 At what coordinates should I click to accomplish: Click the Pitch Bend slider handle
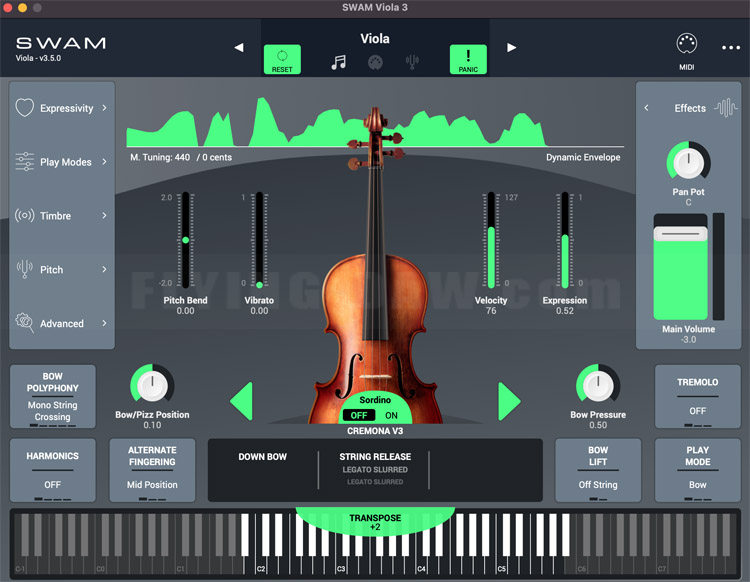(x=186, y=240)
